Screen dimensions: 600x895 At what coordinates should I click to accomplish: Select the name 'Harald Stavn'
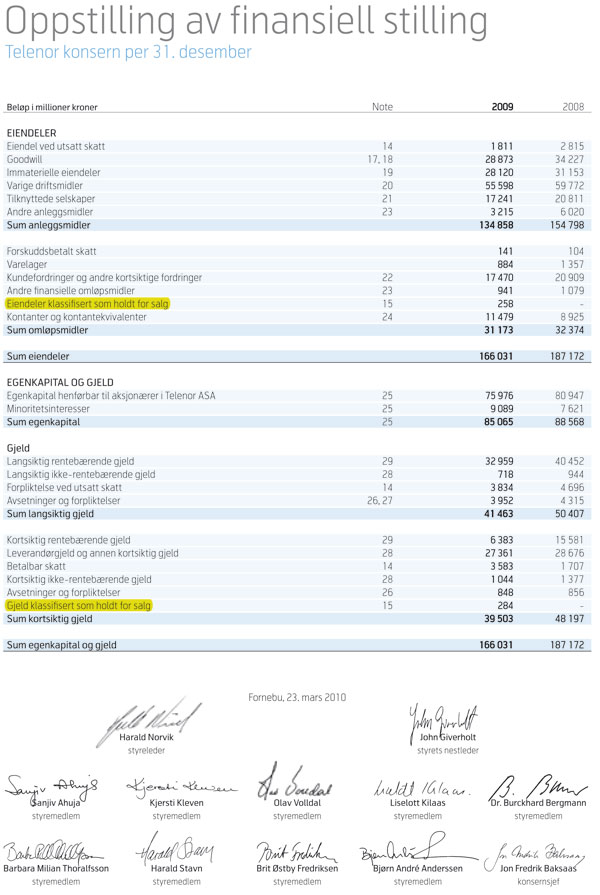pos(176,868)
